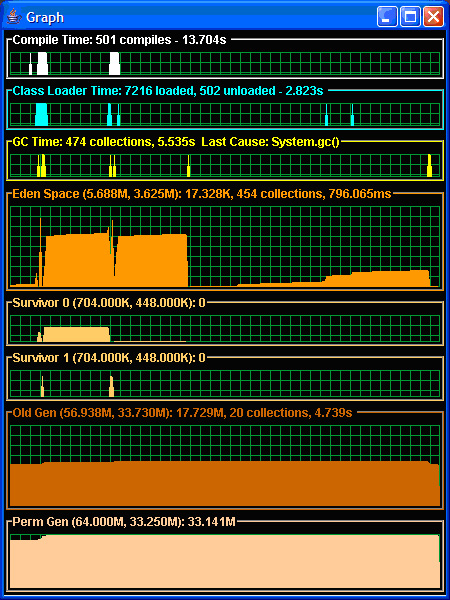
Task: Click the Perm Gen usage graph
Action: (225, 561)
